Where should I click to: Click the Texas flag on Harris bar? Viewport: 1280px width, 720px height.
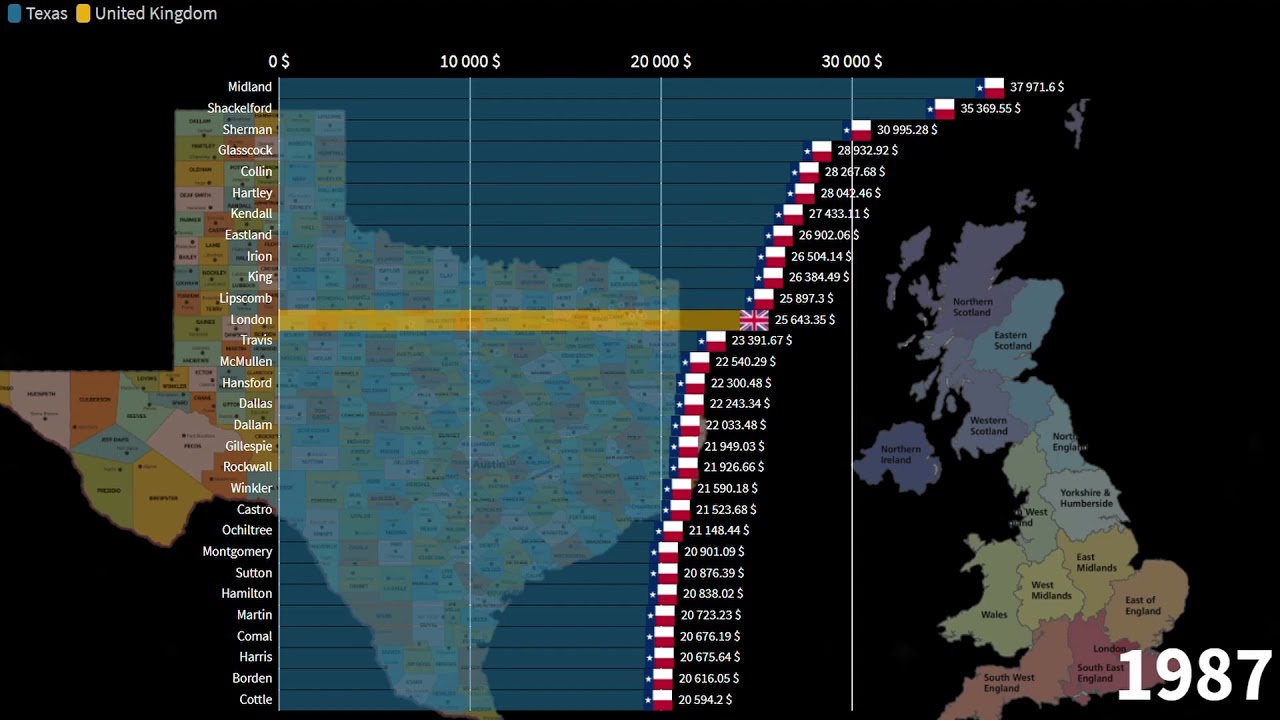[x=659, y=657]
